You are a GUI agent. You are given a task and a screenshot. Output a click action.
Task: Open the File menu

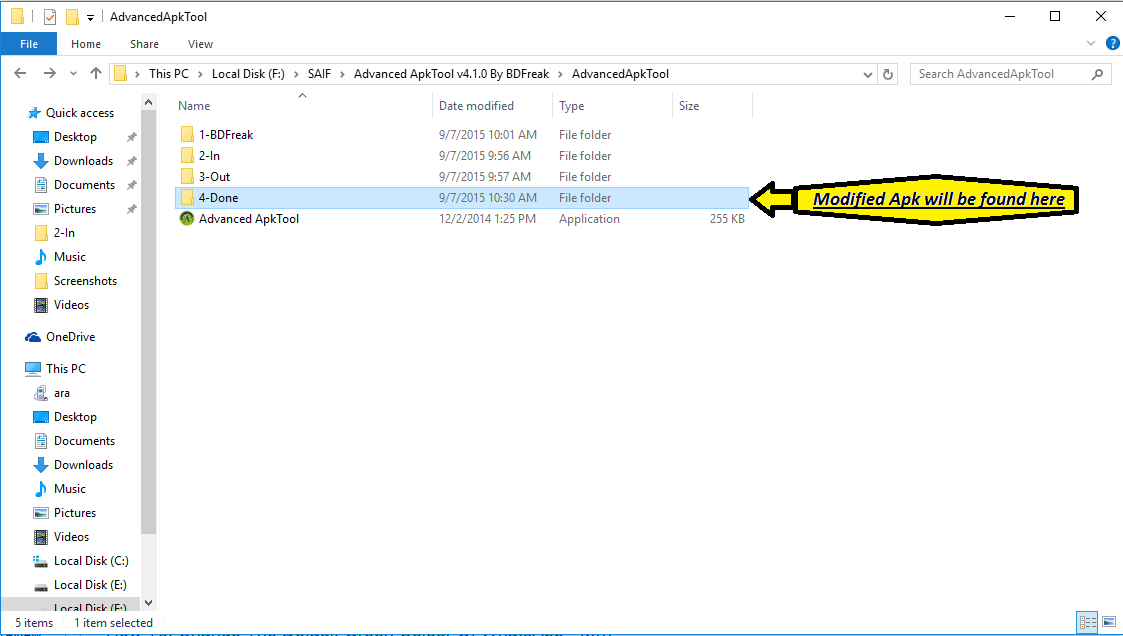(29, 44)
